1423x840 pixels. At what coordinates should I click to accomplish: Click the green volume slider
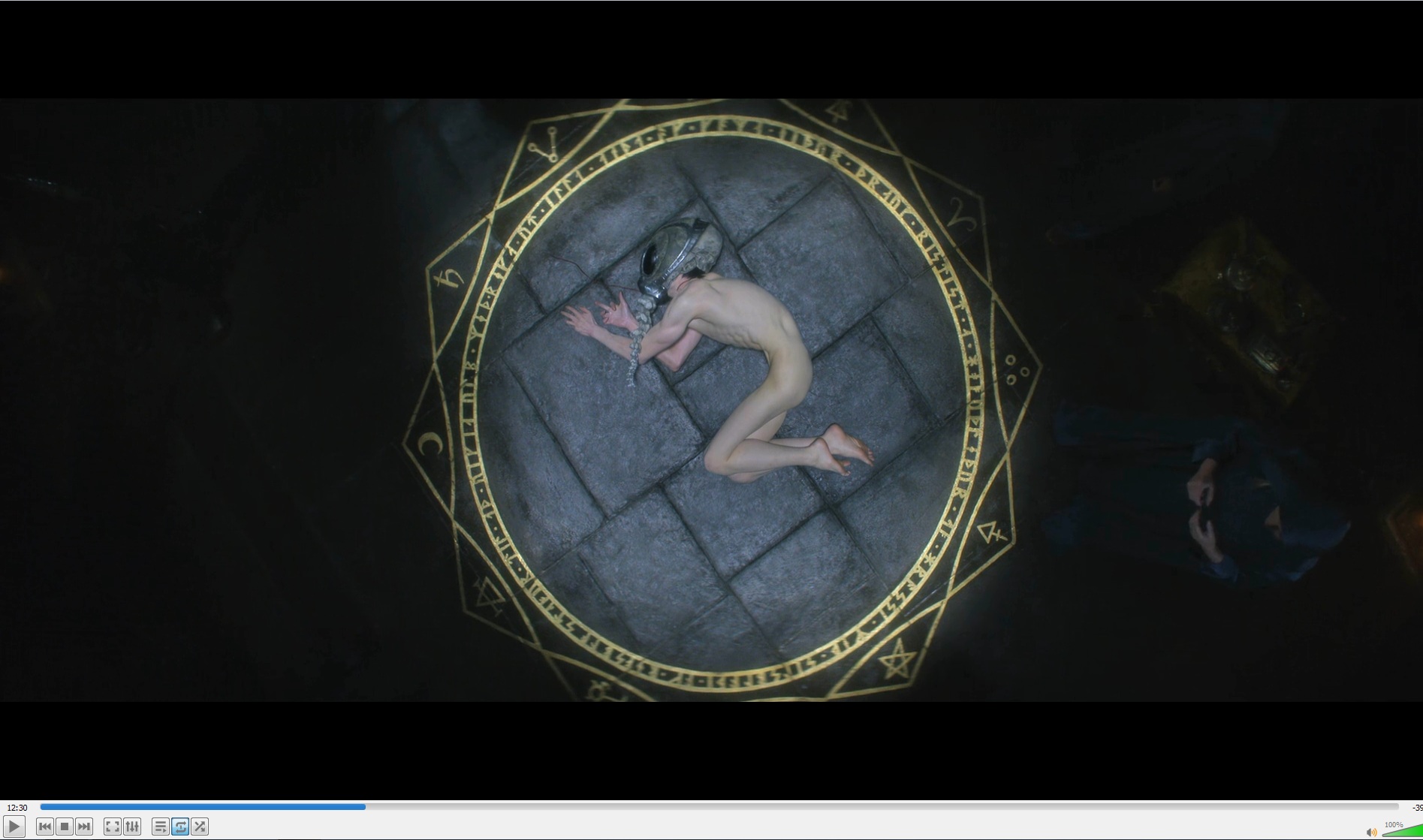click(1403, 832)
